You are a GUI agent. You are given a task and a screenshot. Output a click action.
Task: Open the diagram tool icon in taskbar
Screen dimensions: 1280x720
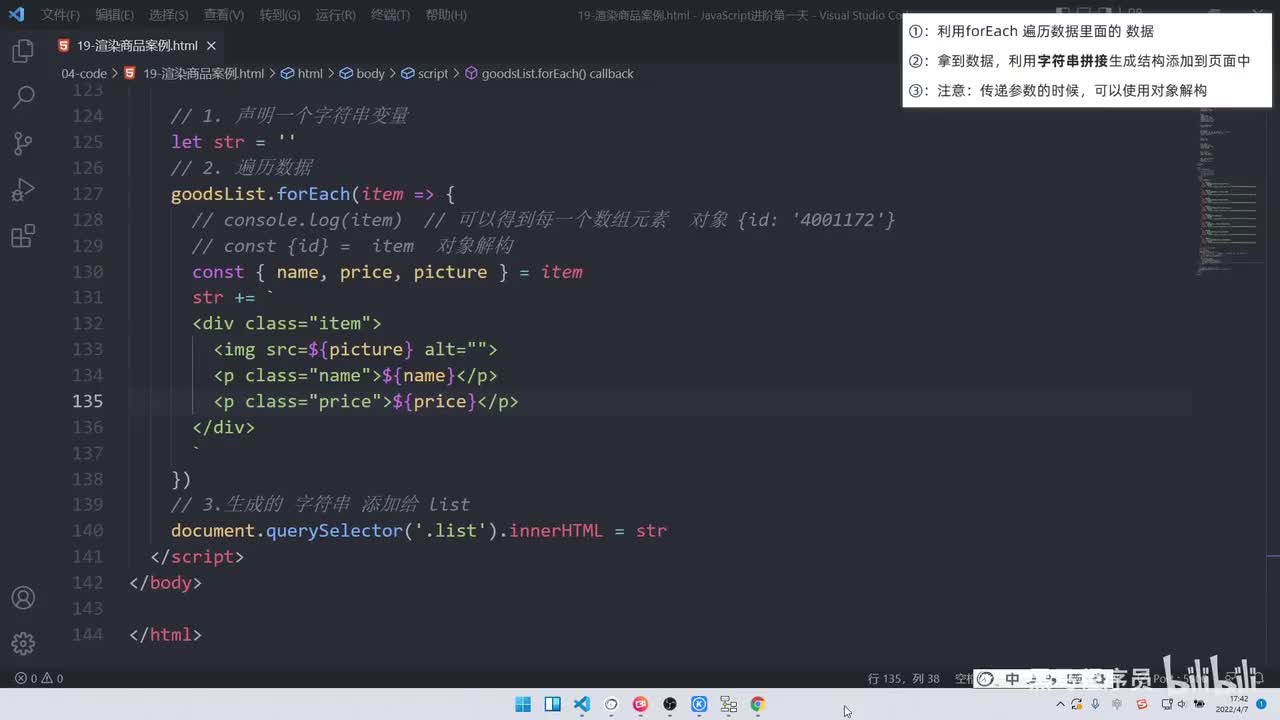click(728, 704)
